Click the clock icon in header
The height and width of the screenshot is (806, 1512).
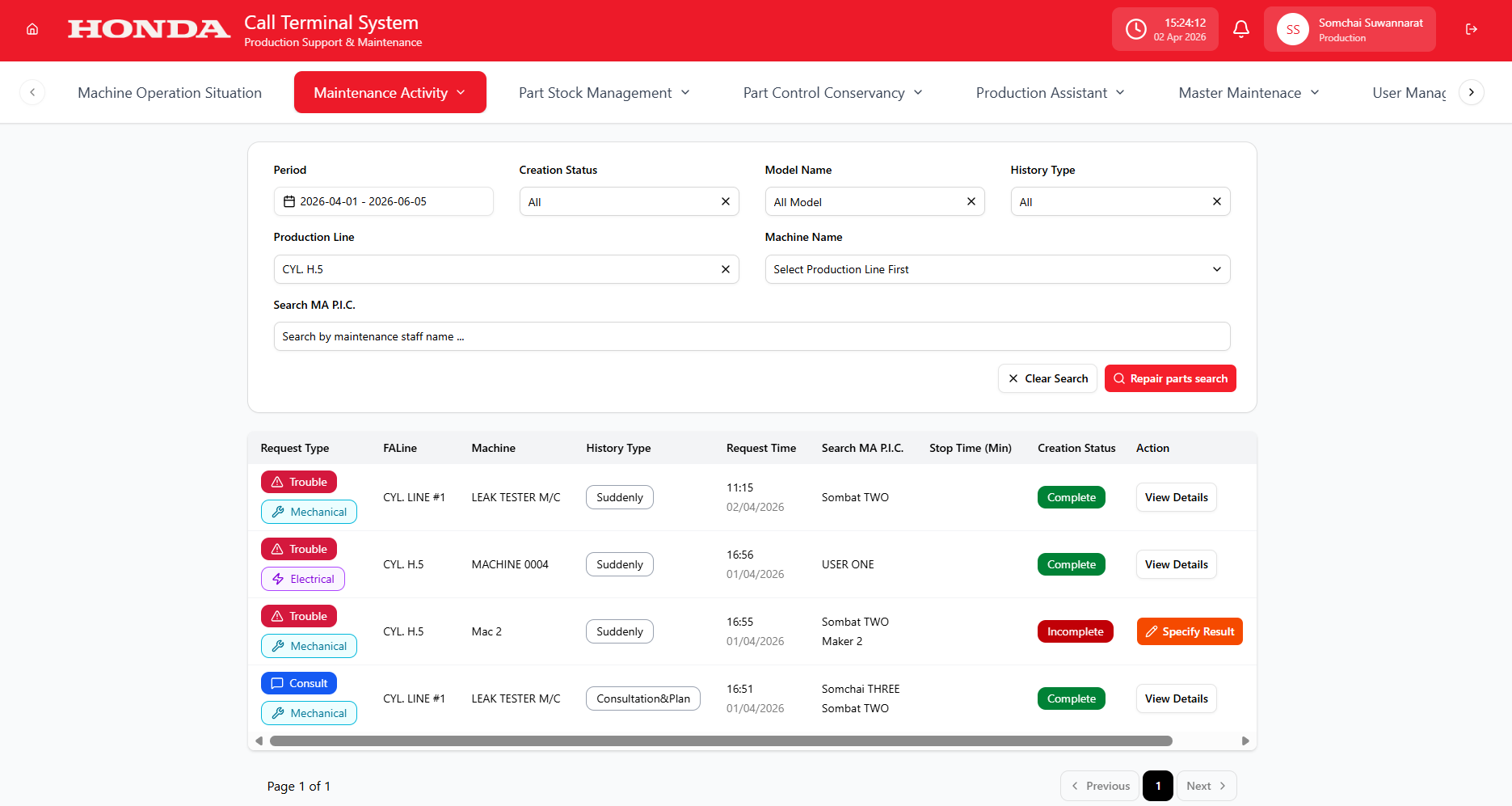point(1136,29)
